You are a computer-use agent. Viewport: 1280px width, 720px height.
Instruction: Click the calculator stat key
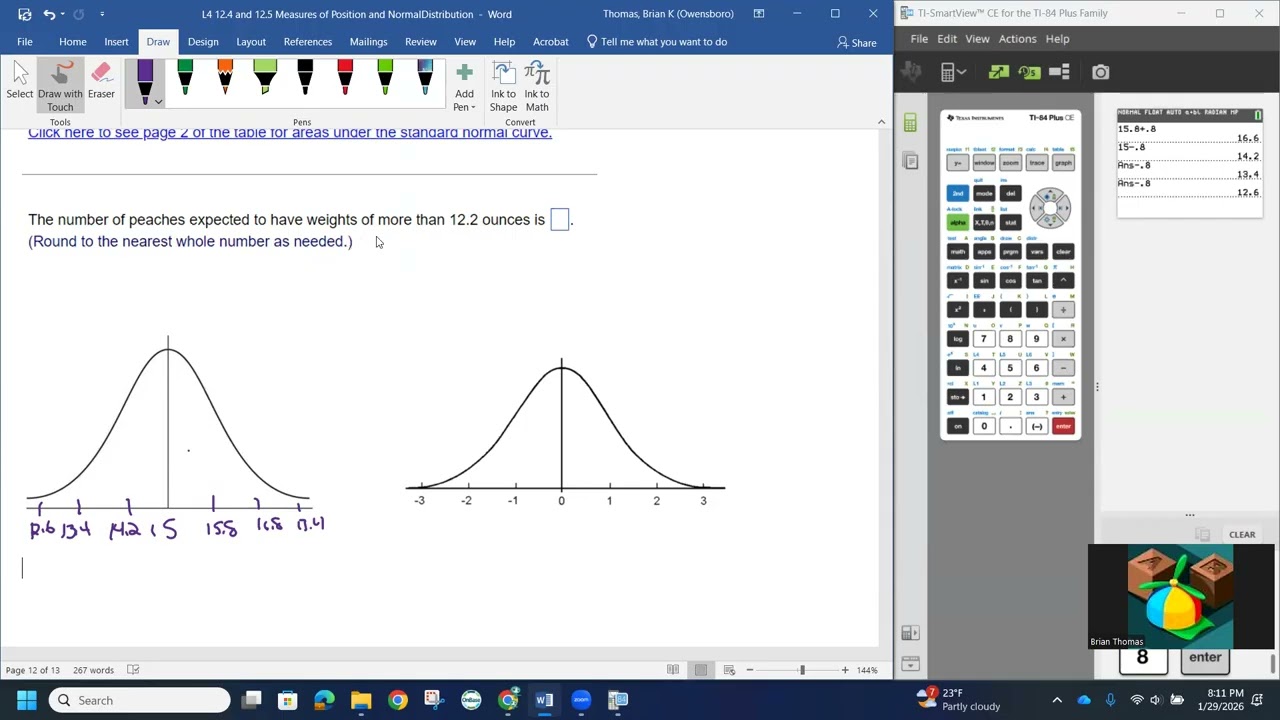[x=1010, y=222]
